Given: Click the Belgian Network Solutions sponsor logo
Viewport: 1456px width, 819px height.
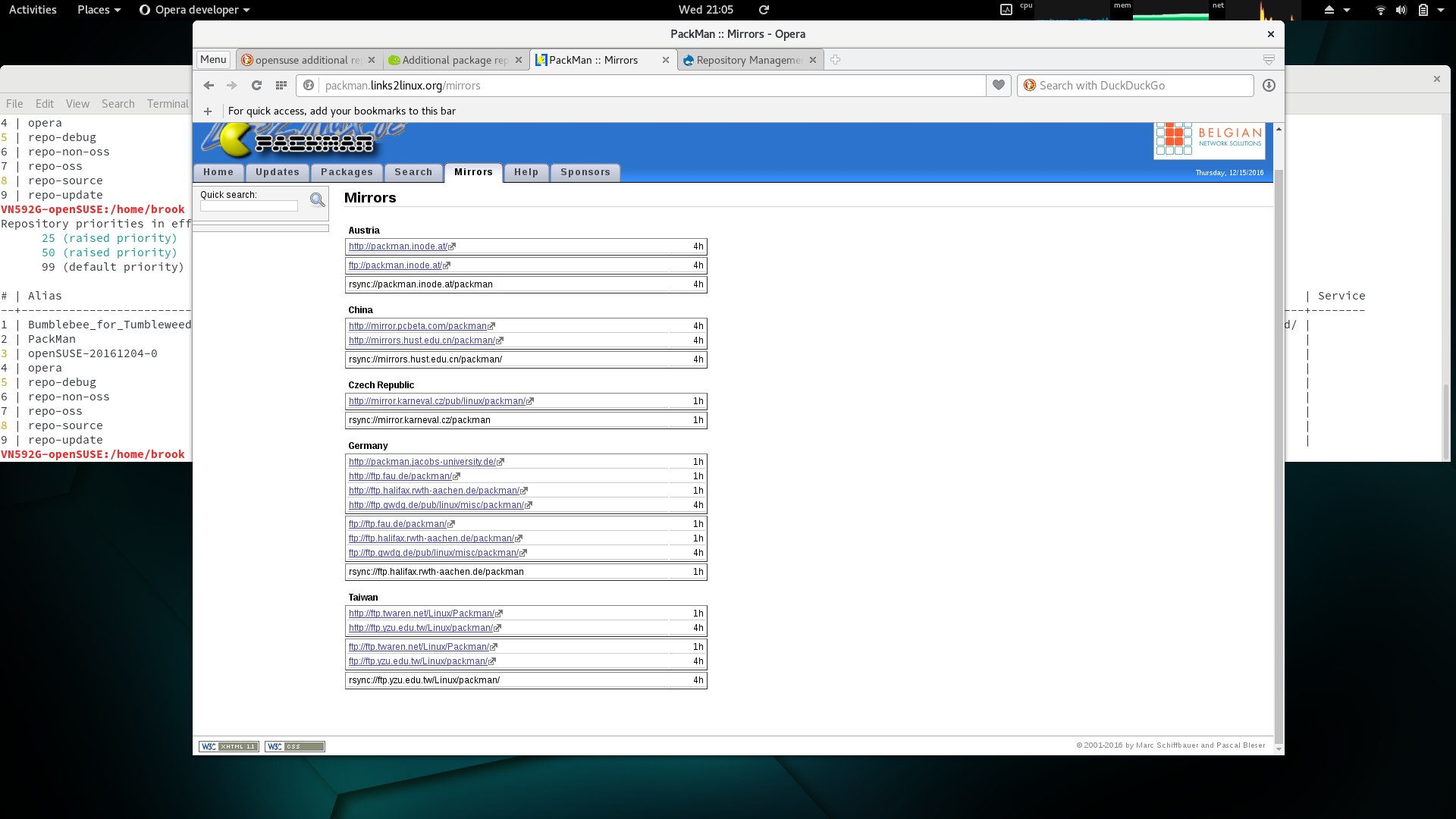Looking at the screenshot, I should [x=1210, y=140].
